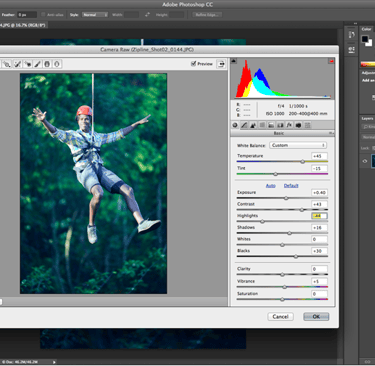
Task: Open the Split Toning panel tab
Action: pyautogui.click(x=271, y=125)
